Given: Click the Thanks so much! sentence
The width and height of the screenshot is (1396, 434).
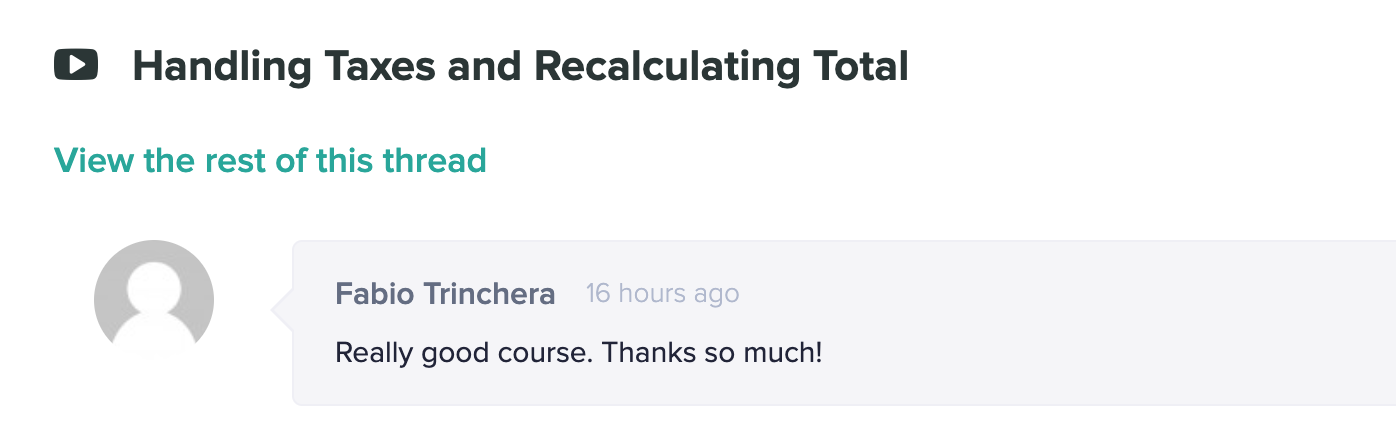Looking at the screenshot, I should coord(712,353).
